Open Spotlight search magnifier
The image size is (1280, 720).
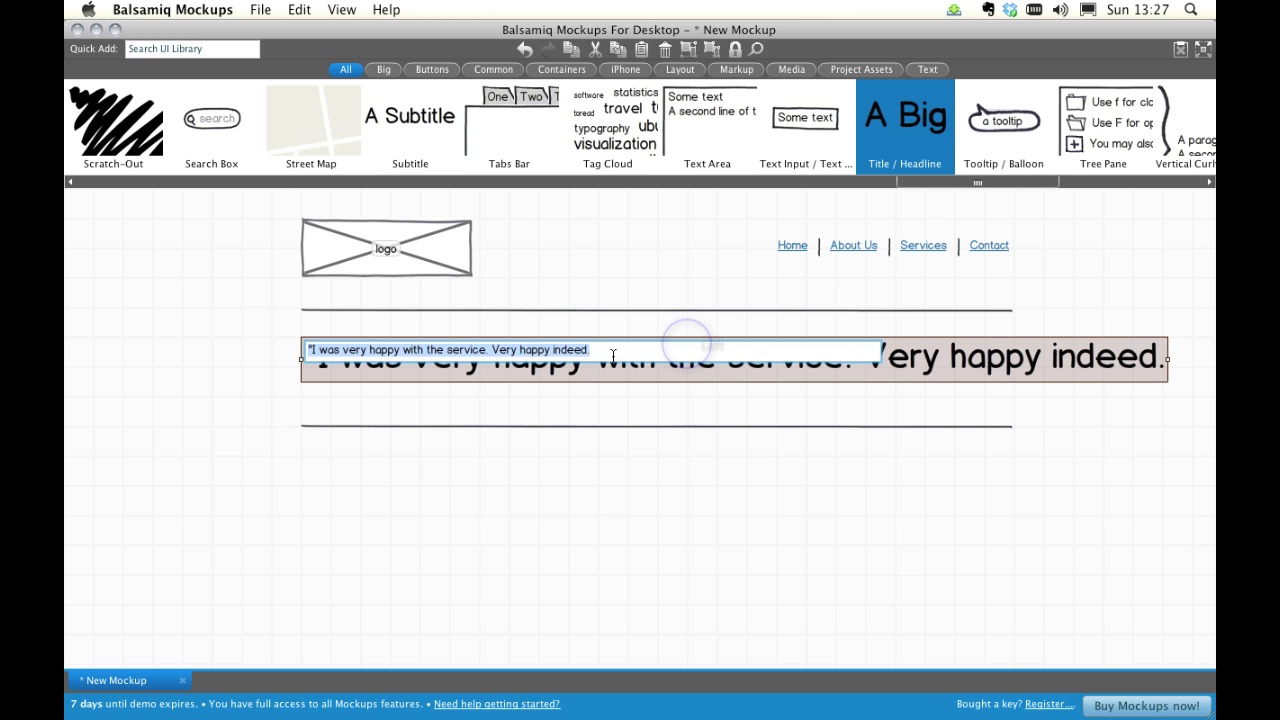tap(1191, 9)
